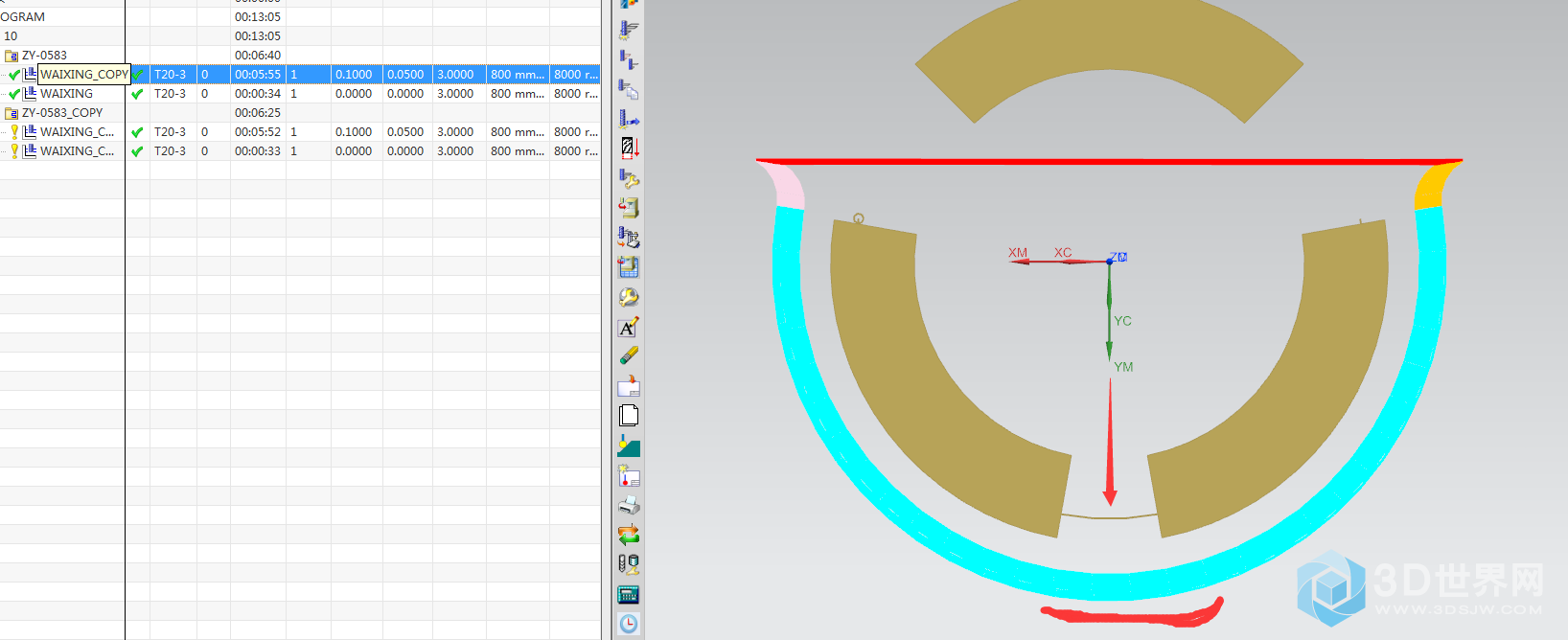Click the 8000 r... speed cell in WAIXING row
Image resolution: width=1568 pixels, height=640 pixels.
coord(575,94)
